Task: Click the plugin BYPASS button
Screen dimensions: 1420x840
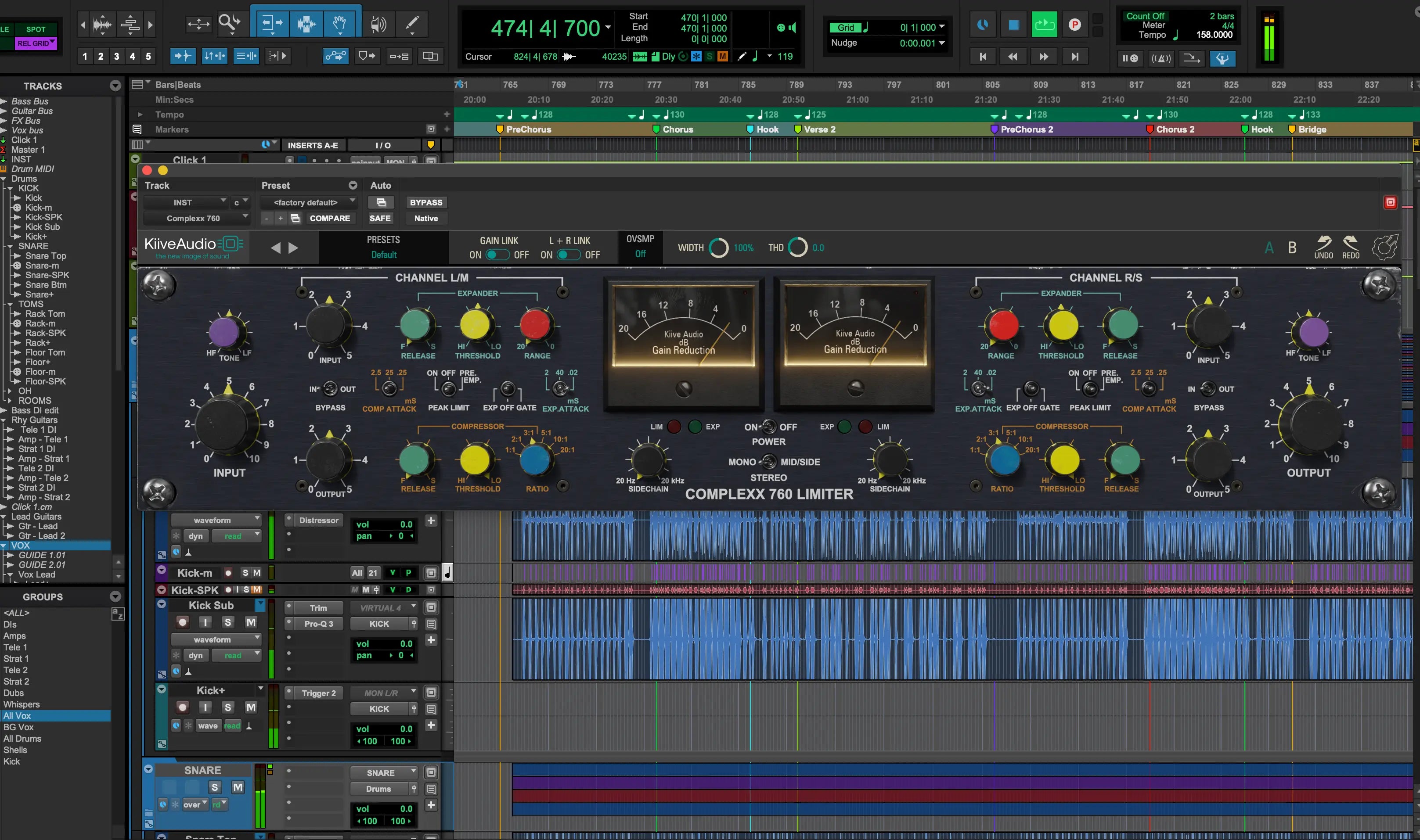Action: 426,202
